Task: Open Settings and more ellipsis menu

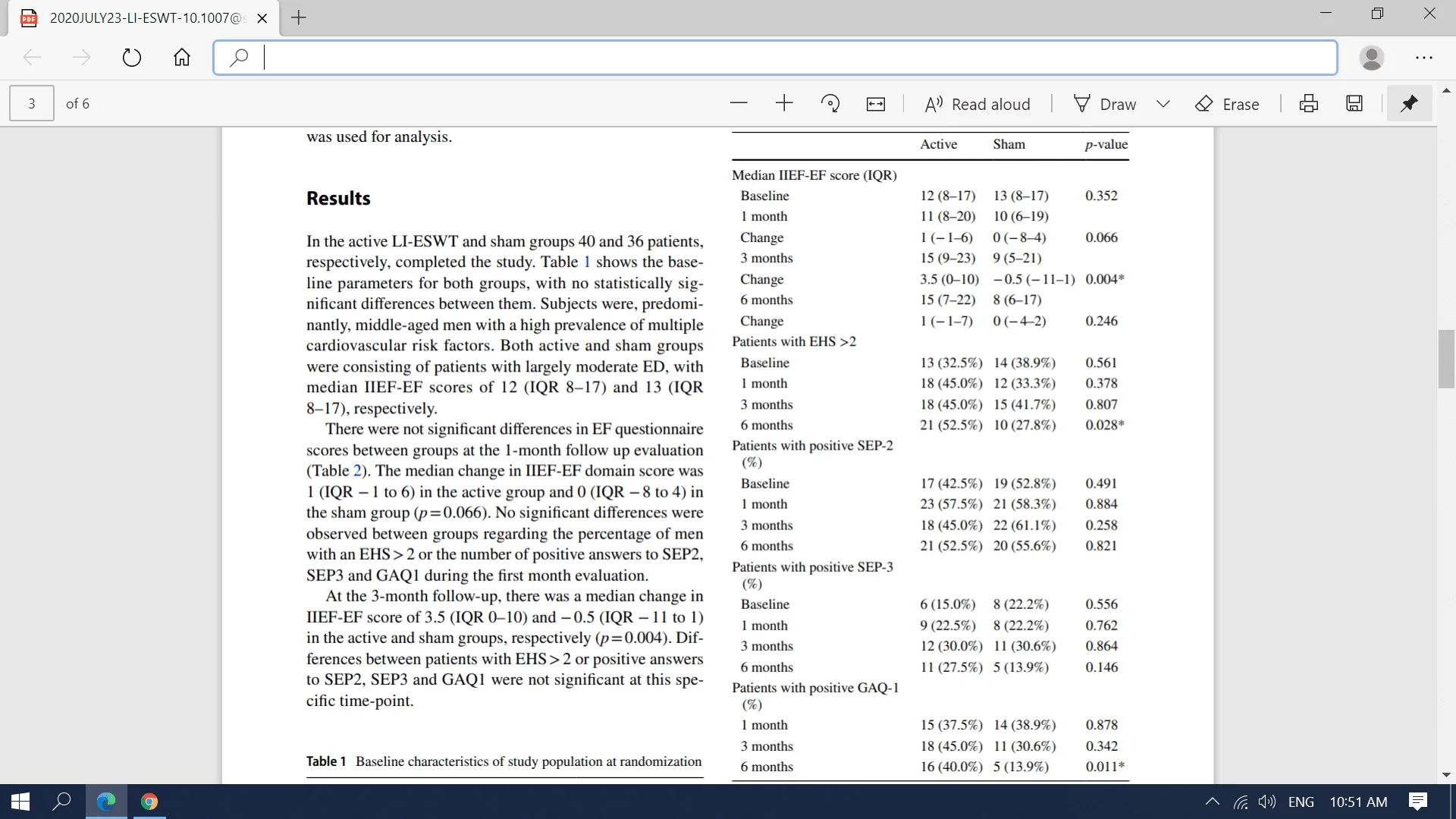Action: pyautogui.click(x=1424, y=58)
